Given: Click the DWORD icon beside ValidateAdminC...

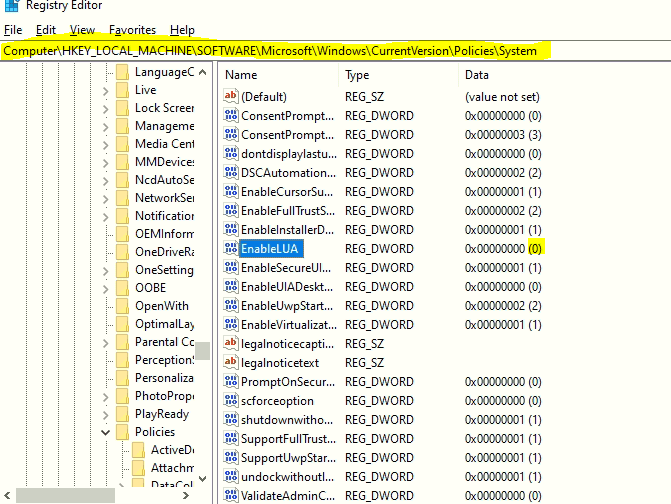Looking at the screenshot, I should [x=231, y=495].
